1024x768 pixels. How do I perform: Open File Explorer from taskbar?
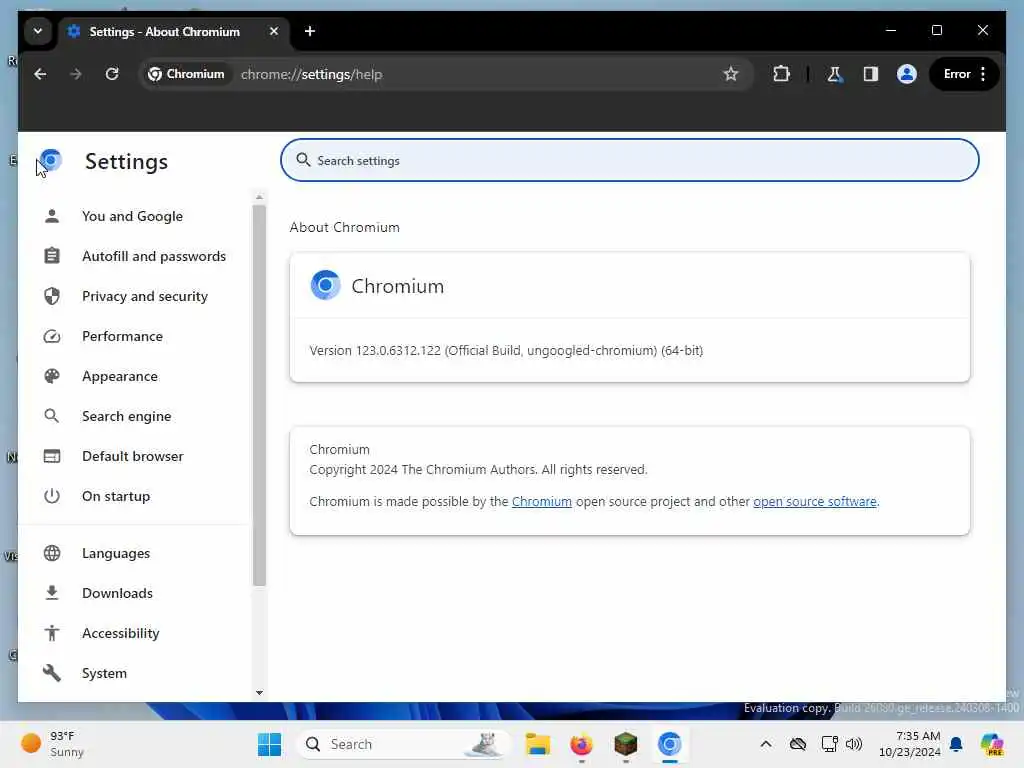[537, 744]
